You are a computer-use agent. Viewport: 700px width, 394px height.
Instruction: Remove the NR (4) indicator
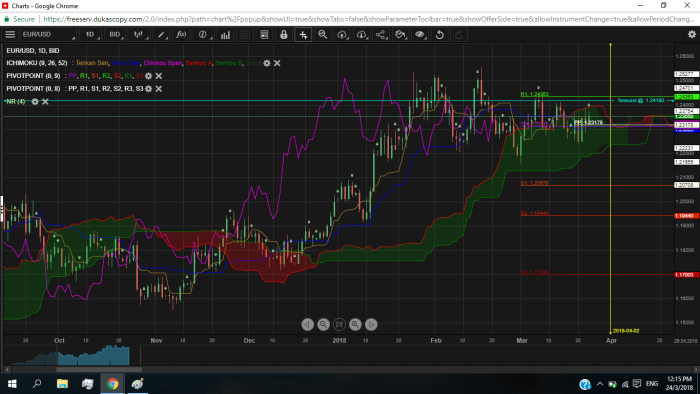[45, 102]
